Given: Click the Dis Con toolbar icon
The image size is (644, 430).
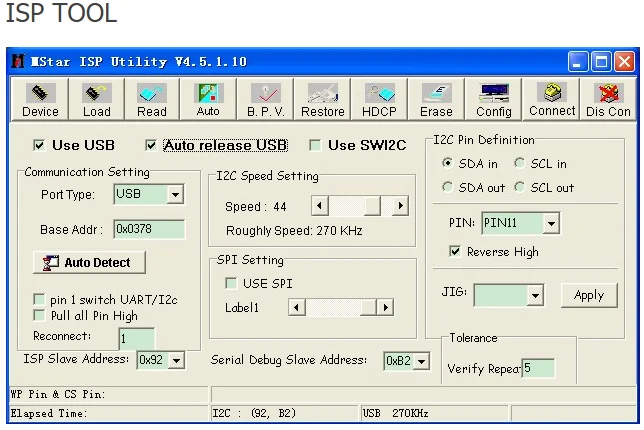Looking at the screenshot, I should point(608,99).
